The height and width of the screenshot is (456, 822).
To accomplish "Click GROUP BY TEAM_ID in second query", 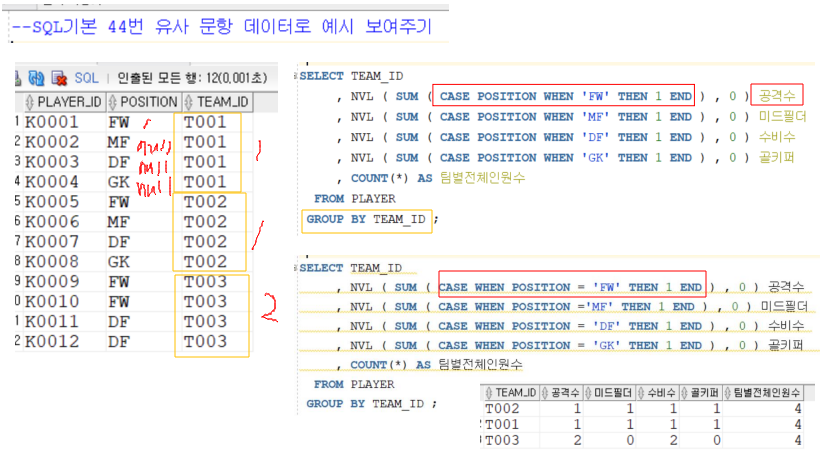I will pos(365,404).
